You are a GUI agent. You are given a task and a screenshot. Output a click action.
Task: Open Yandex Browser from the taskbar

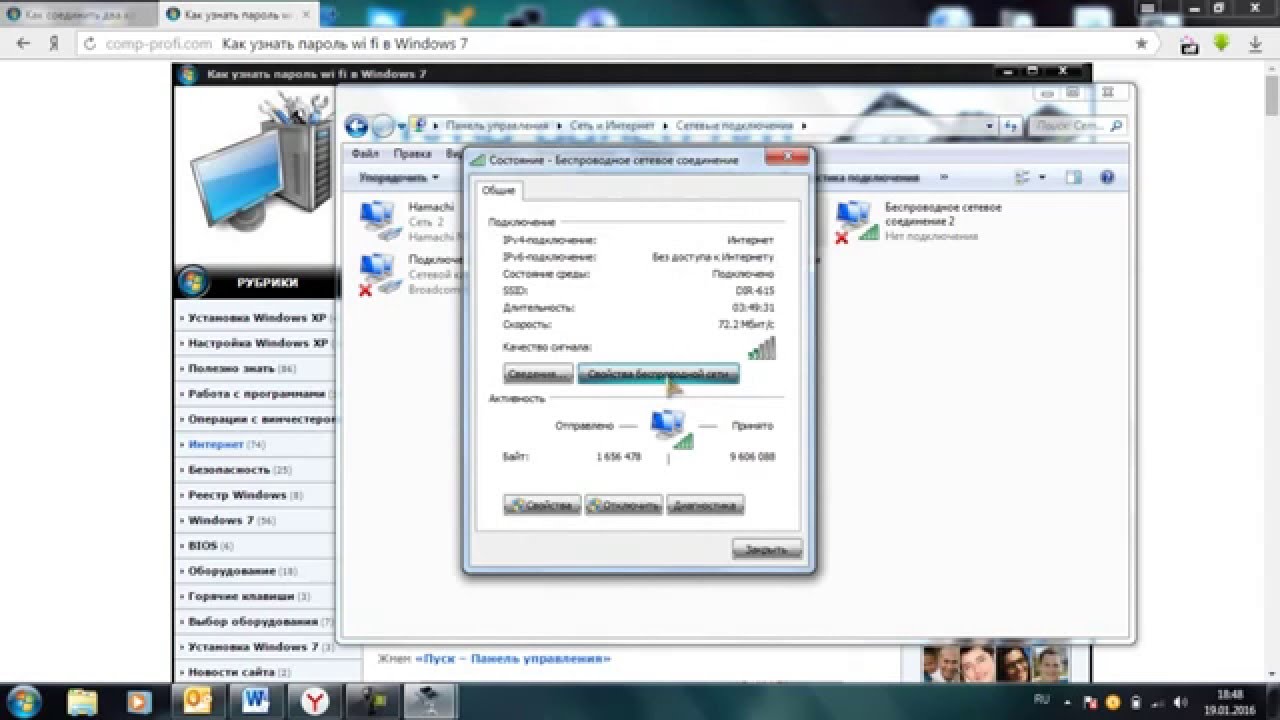pos(315,700)
